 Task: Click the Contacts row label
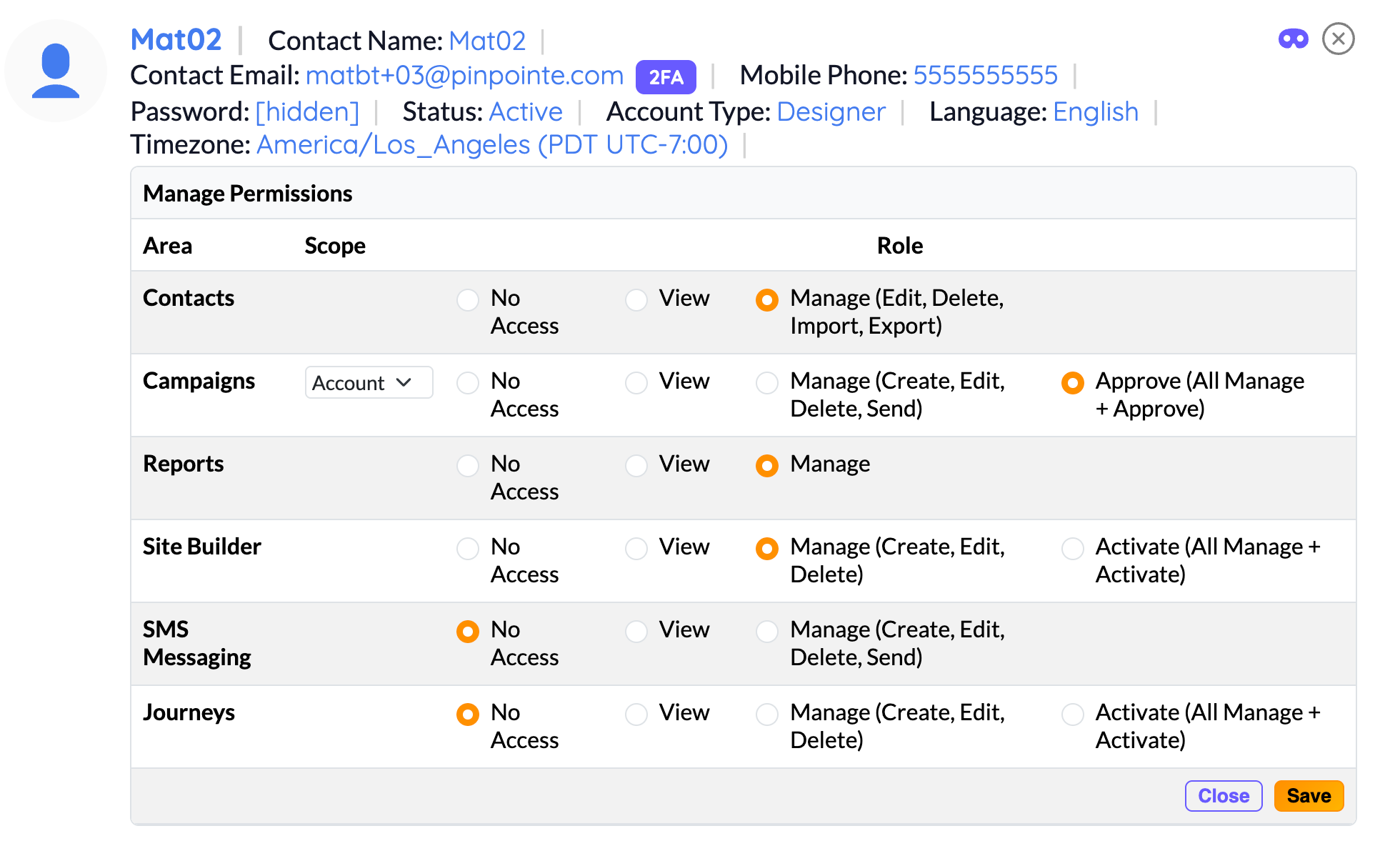coord(189,298)
